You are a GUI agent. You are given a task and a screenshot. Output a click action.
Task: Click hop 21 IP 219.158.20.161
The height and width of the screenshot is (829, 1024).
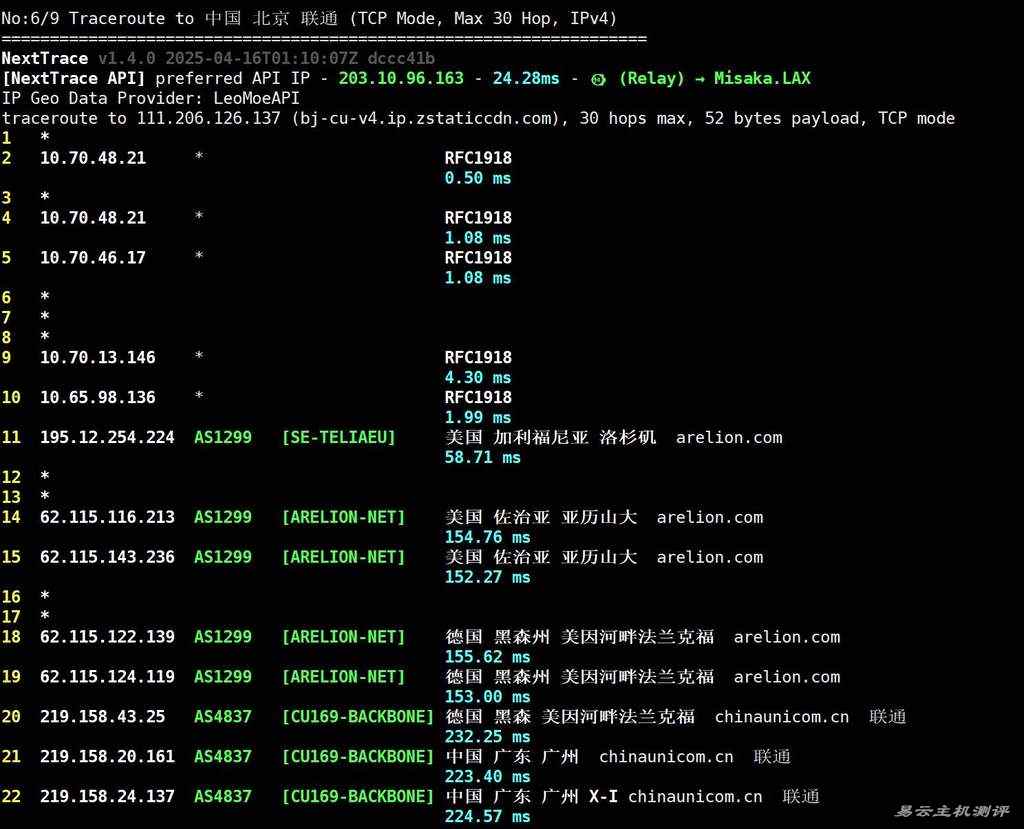107,756
